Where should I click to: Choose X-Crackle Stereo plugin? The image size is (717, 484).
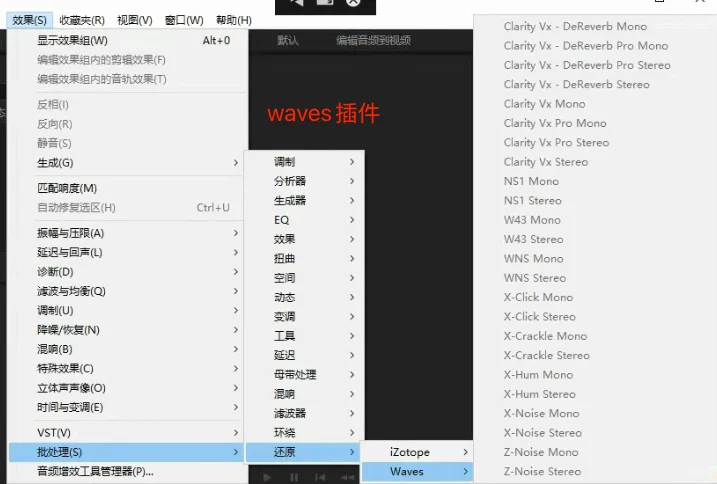click(x=547, y=355)
